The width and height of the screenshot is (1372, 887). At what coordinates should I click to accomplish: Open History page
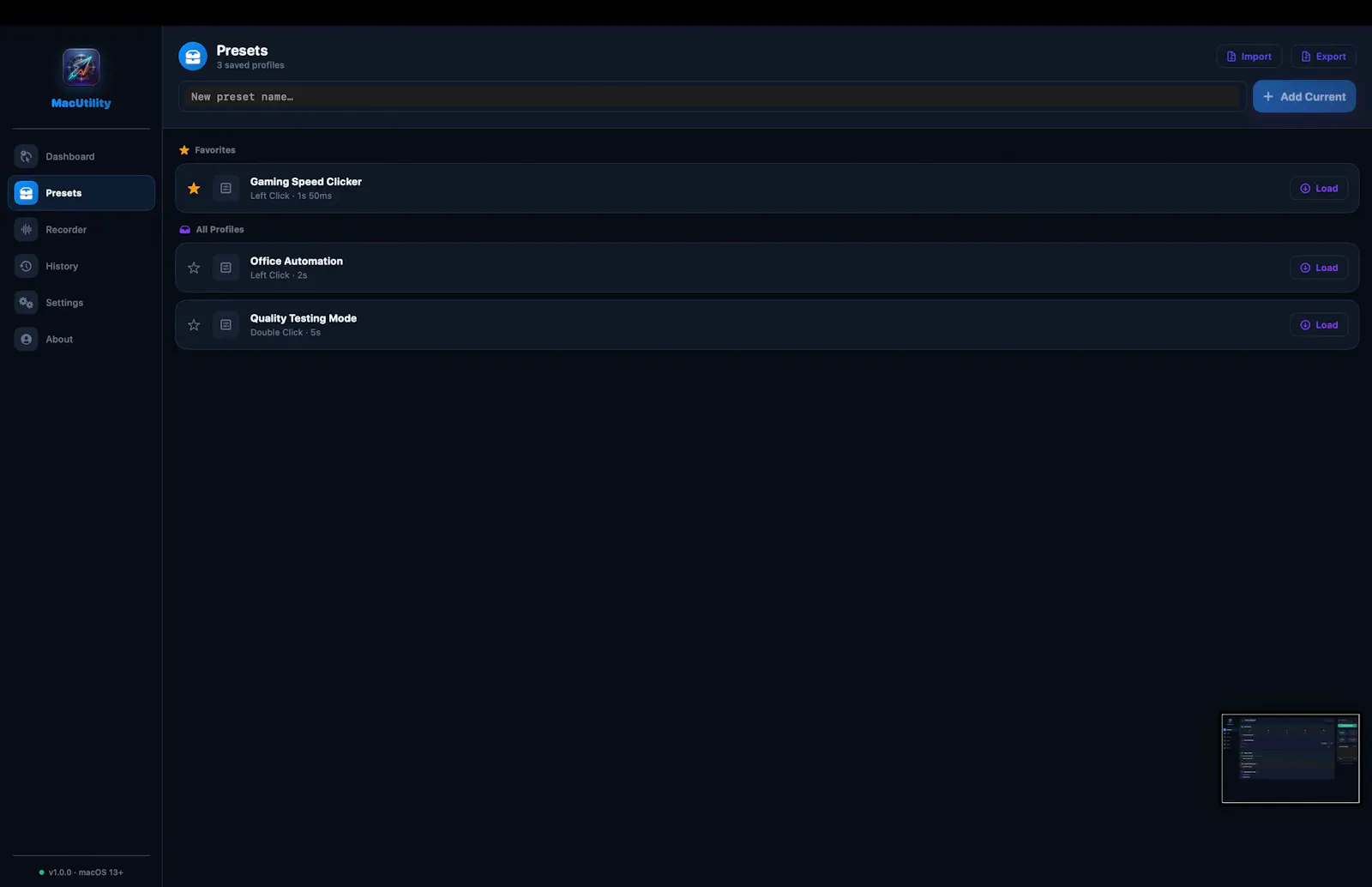click(81, 266)
